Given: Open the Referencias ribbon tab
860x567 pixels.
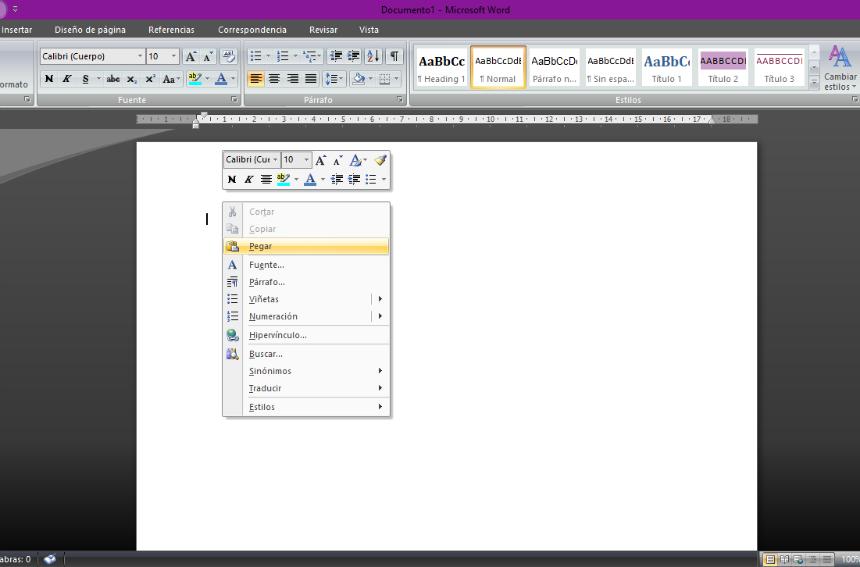Looking at the screenshot, I should pos(171,30).
